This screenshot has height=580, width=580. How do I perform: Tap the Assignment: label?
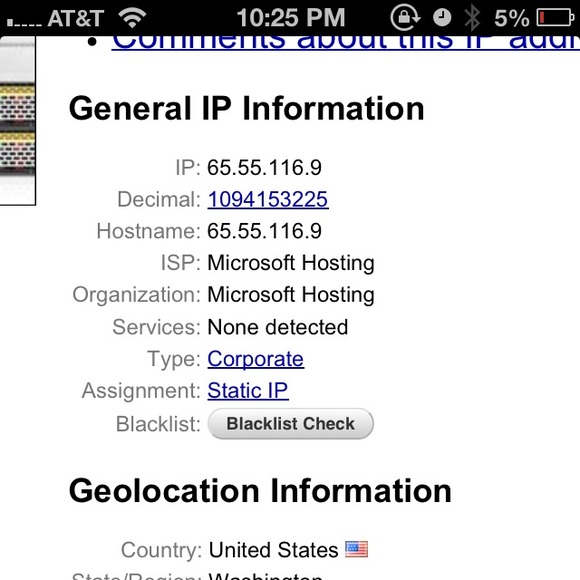pyautogui.click(x=141, y=391)
